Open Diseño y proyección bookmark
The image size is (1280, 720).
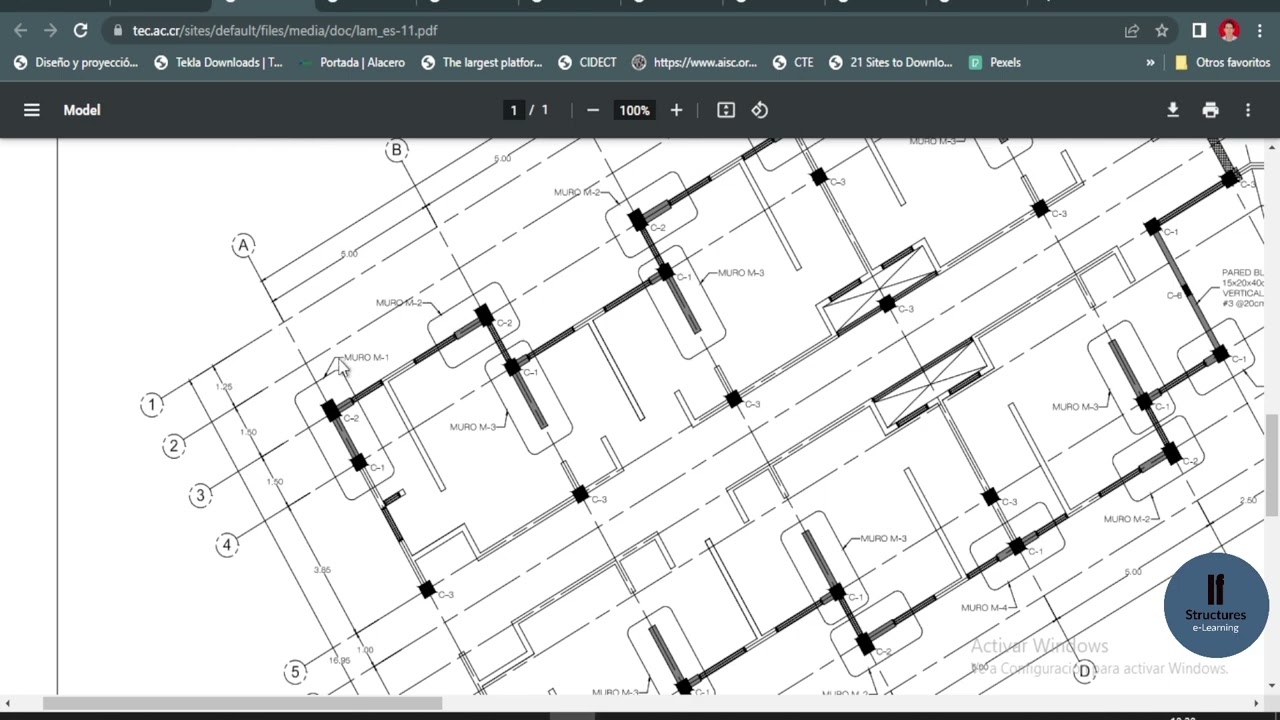pyautogui.click(x=77, y=62)
